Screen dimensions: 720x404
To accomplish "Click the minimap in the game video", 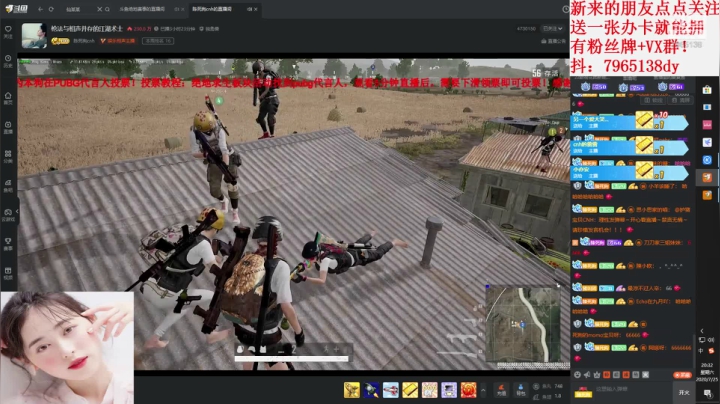I will coord(523,325).
